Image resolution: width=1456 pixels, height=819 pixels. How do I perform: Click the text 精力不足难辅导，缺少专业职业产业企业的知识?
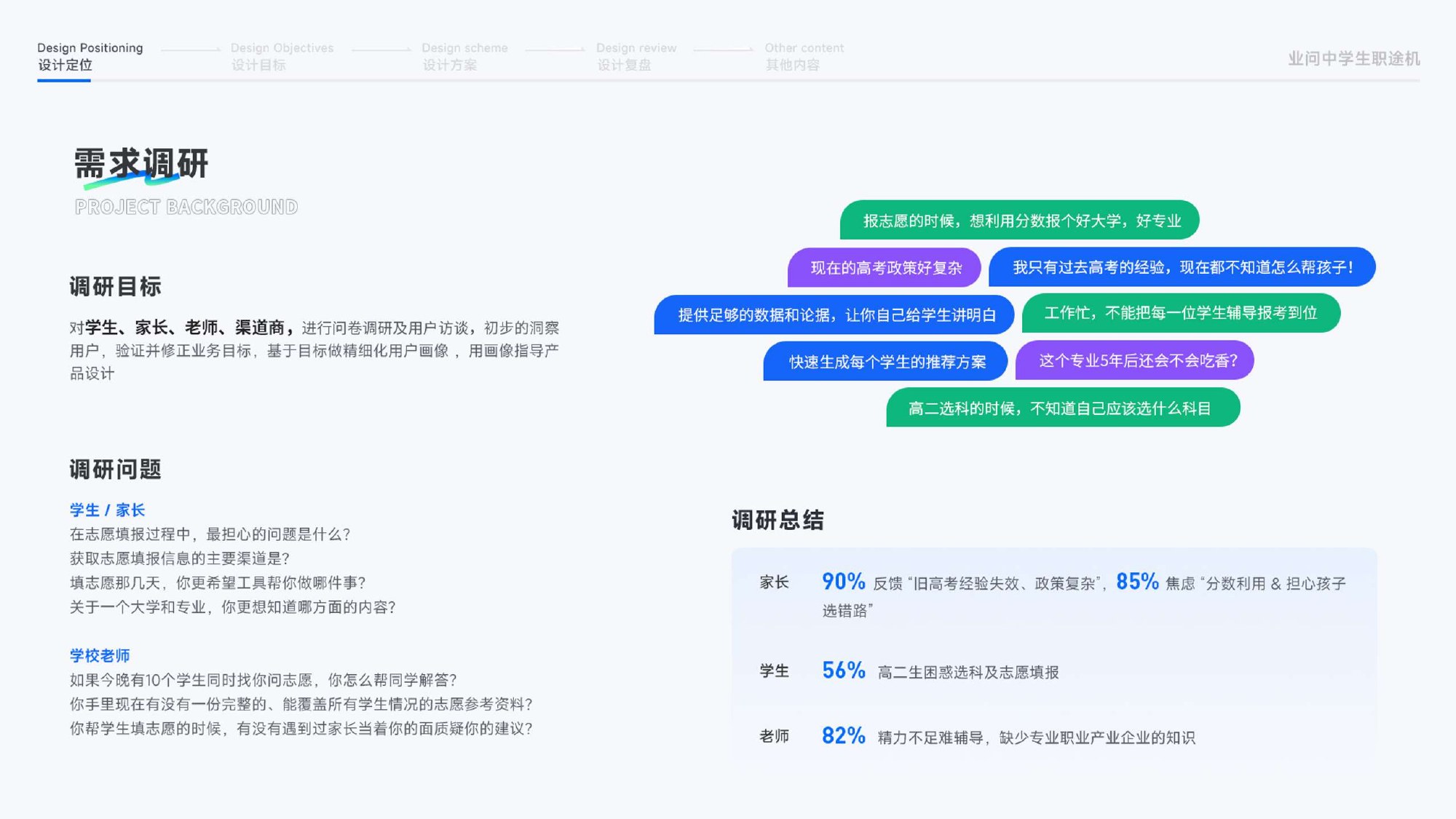pos(1036,737)
